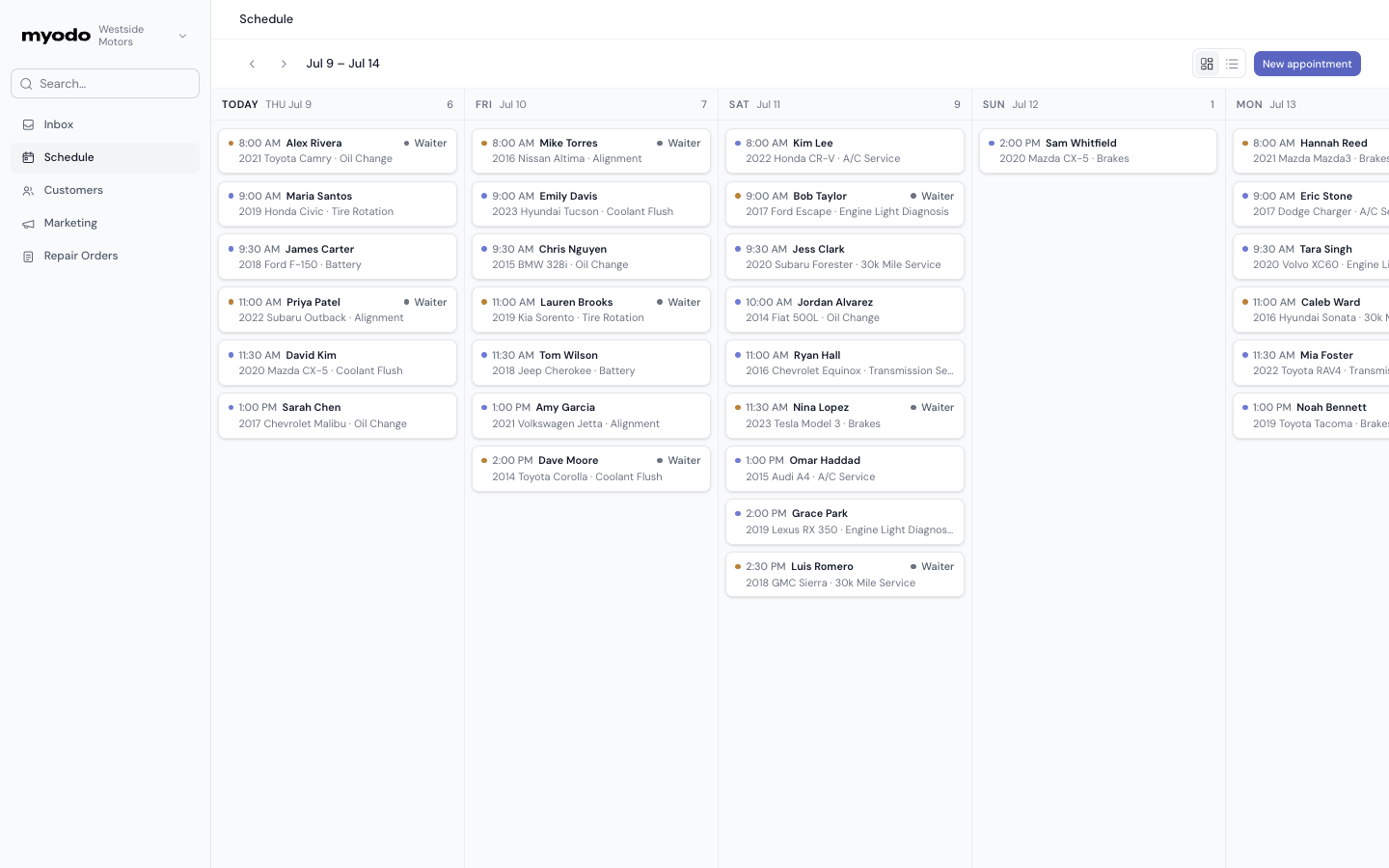Click the MON Jul 13 column header

coord(1307,104)
